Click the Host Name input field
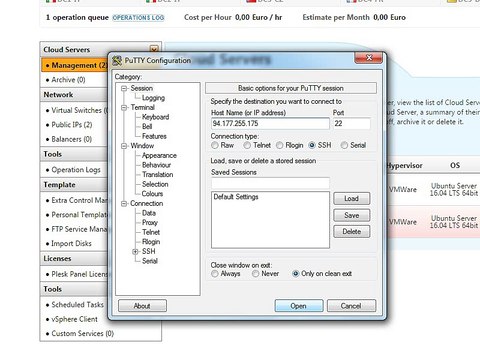Viewport: 480px width, 360px height. [270, 124]
